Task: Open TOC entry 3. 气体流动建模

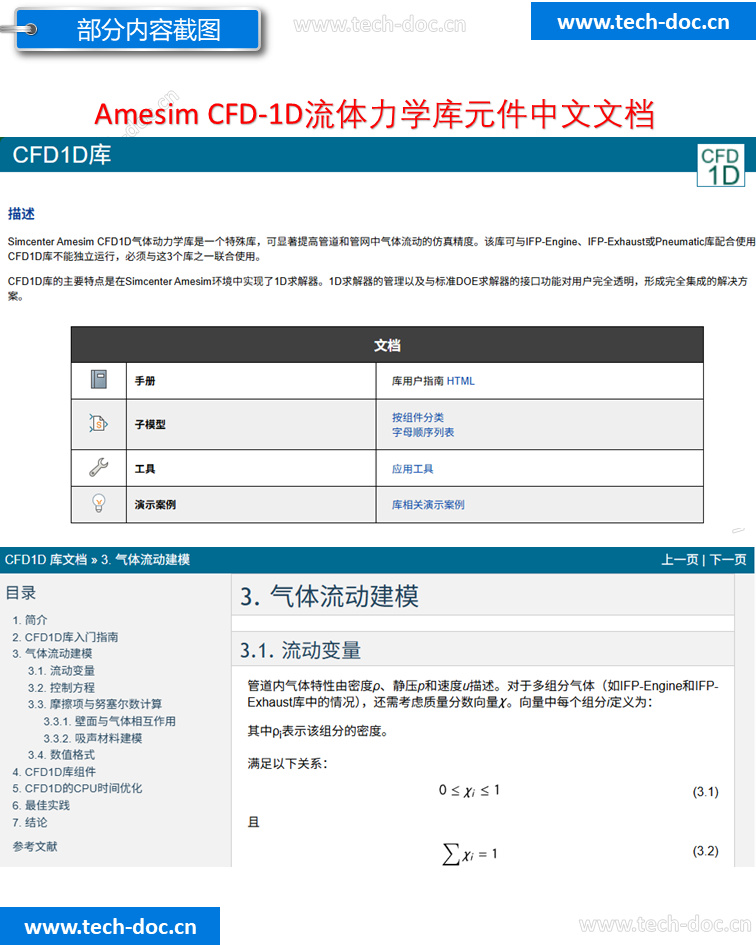Action: coord(52,654)
